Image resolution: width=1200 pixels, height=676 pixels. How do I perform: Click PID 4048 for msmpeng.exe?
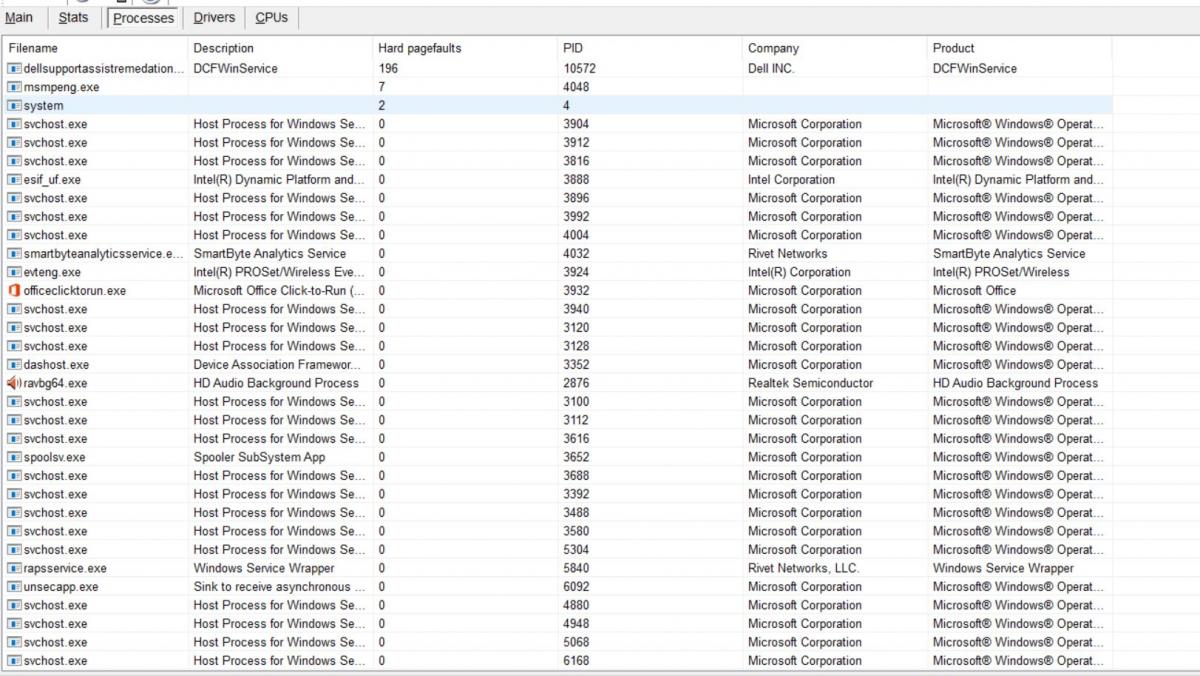pos(576,87)
